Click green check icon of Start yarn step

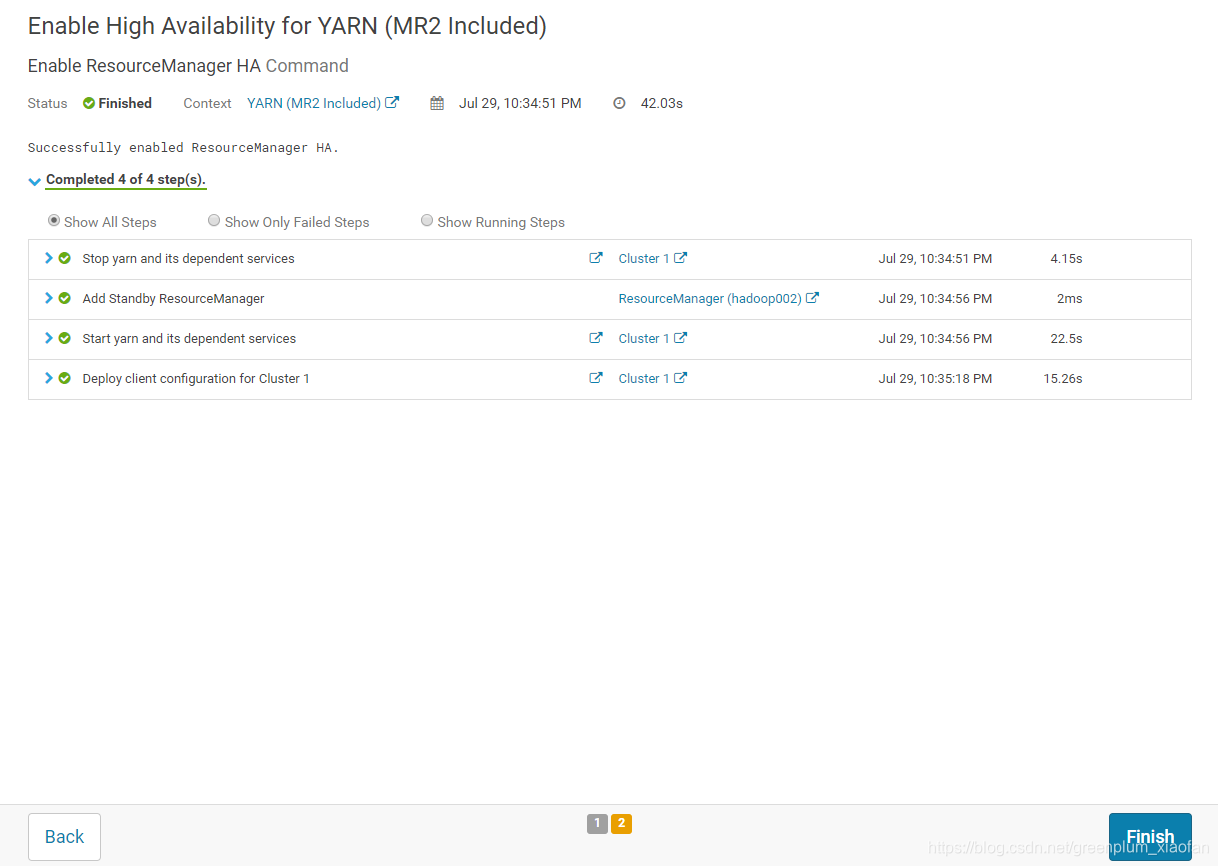coord(65,338)
